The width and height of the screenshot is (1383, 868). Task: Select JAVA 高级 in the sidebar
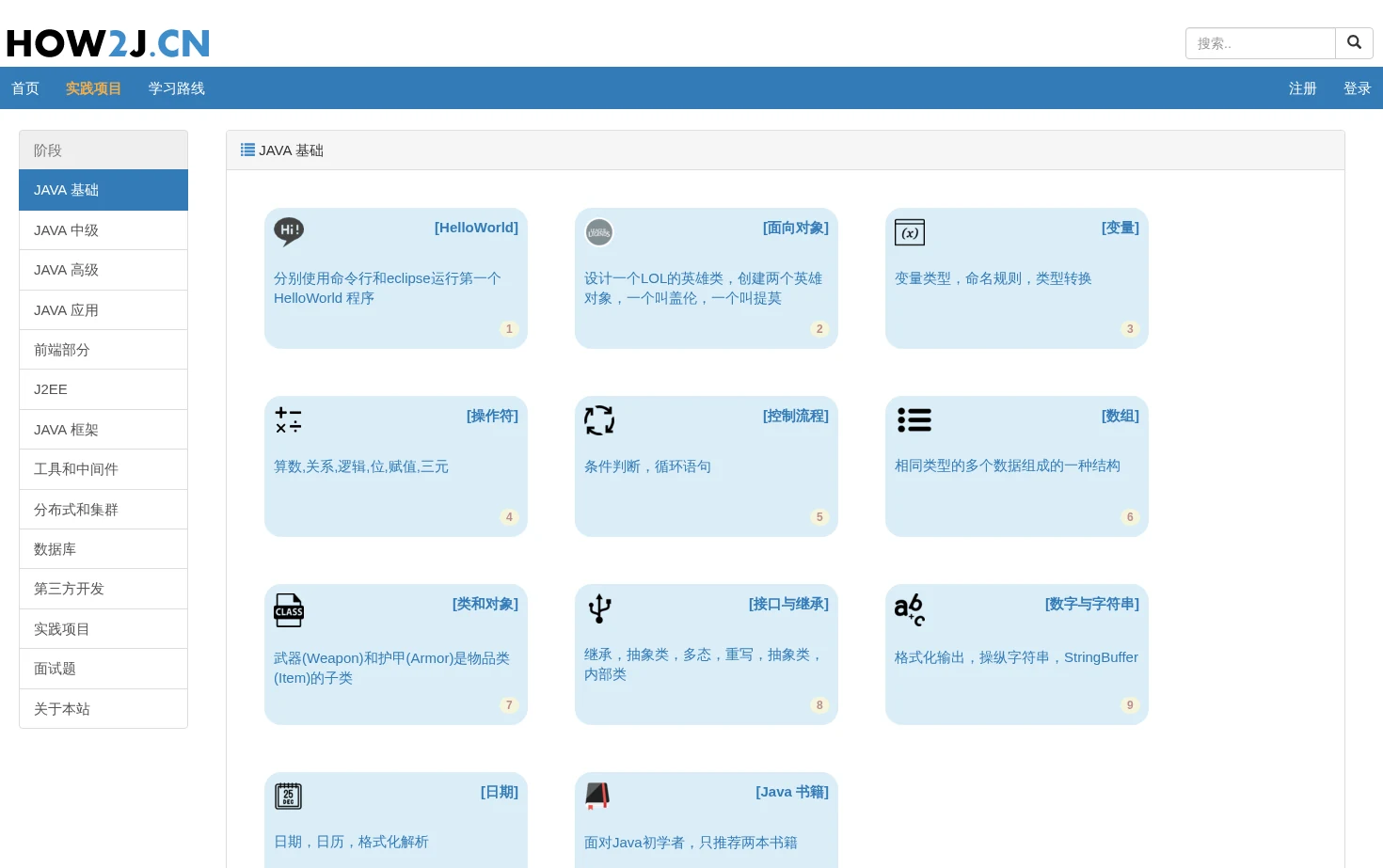click(103, 270)
